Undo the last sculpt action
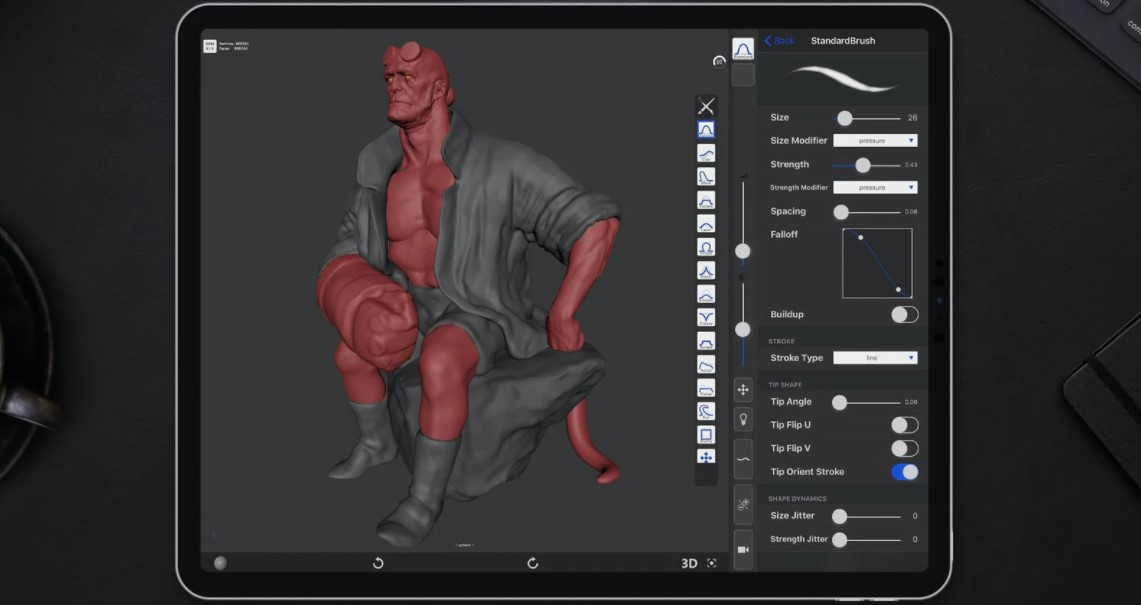The height and width of the screenshot is (605, 1141). (378, 563)
